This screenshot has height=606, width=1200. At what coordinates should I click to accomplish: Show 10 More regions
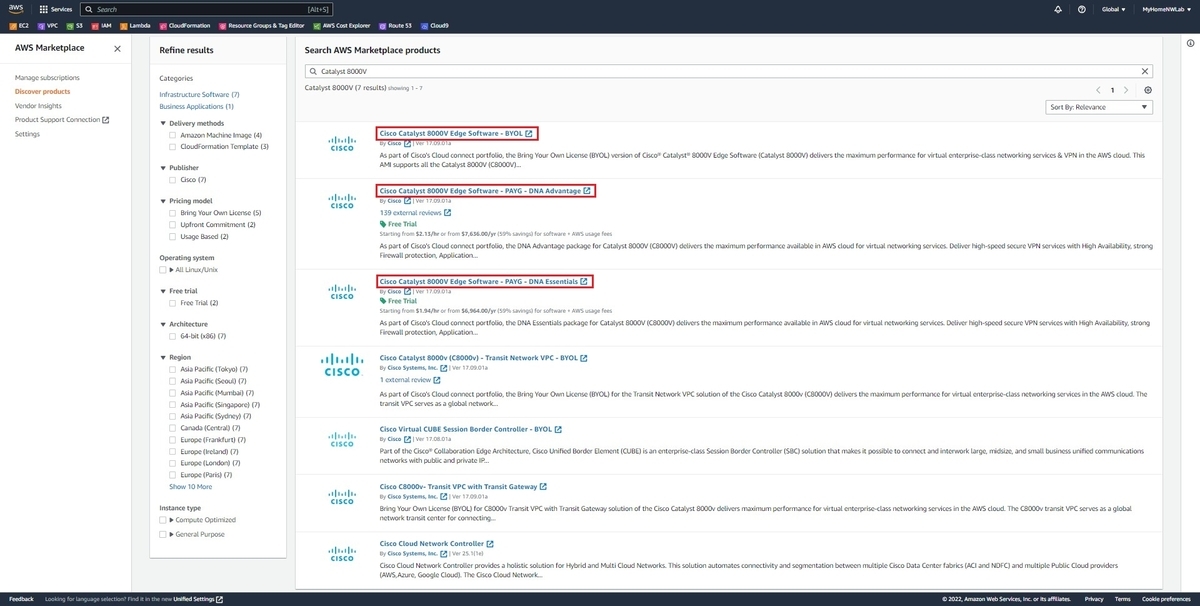coord(190,486)
